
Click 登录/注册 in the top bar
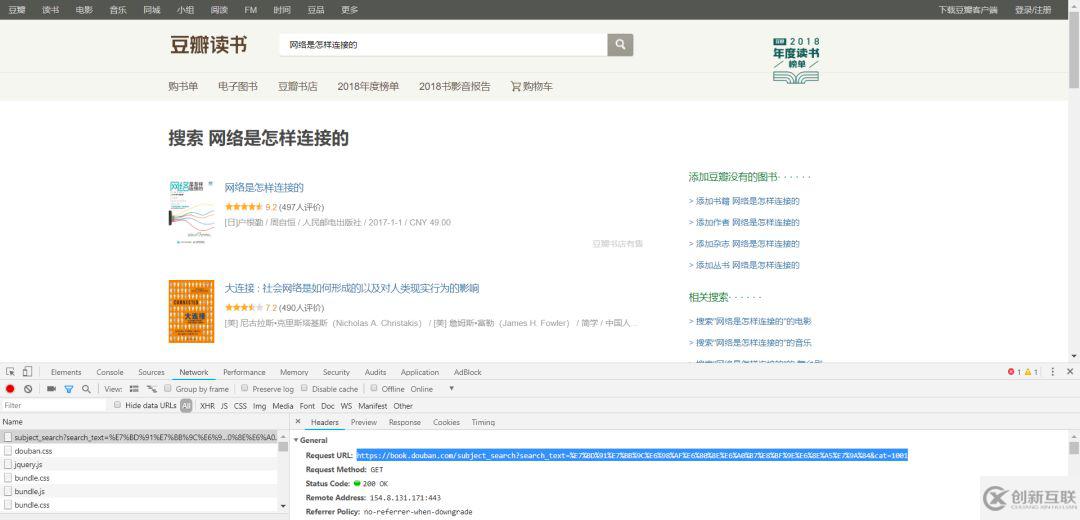pos(1032,10)
